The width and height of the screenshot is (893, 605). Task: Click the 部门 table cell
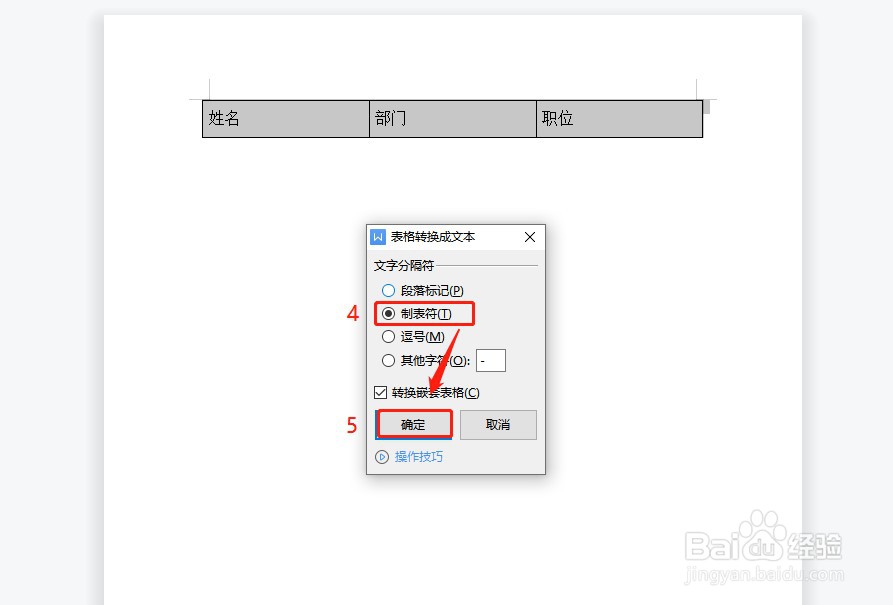(453, 119)
